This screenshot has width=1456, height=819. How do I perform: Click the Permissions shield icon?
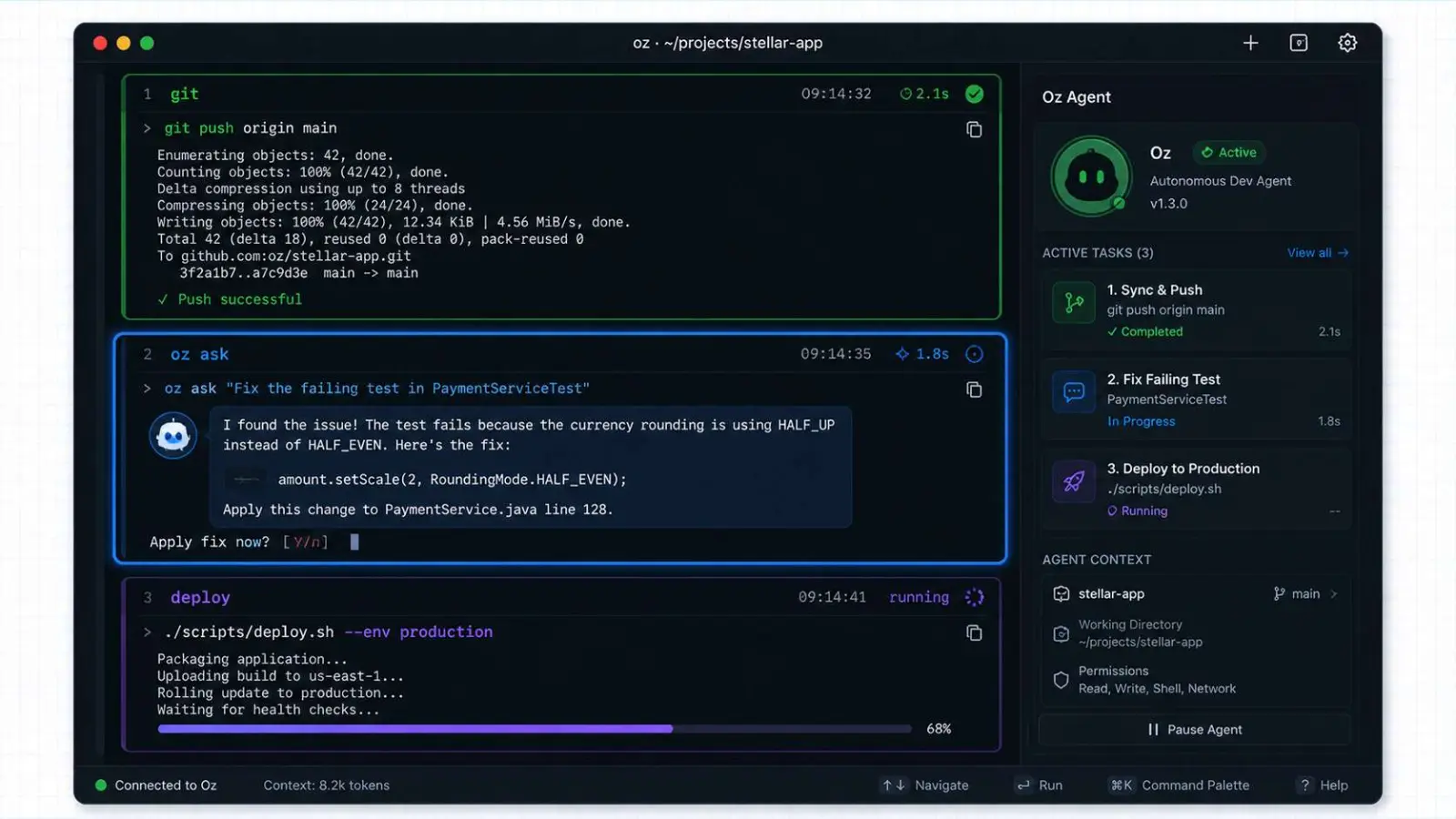[1061, 680]
